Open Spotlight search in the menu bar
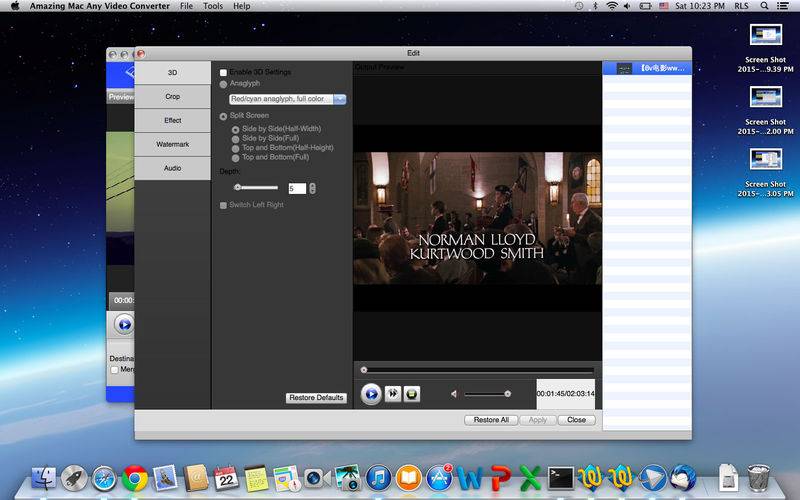The height and width of the screenshot is (500, 800). point(764,6)
